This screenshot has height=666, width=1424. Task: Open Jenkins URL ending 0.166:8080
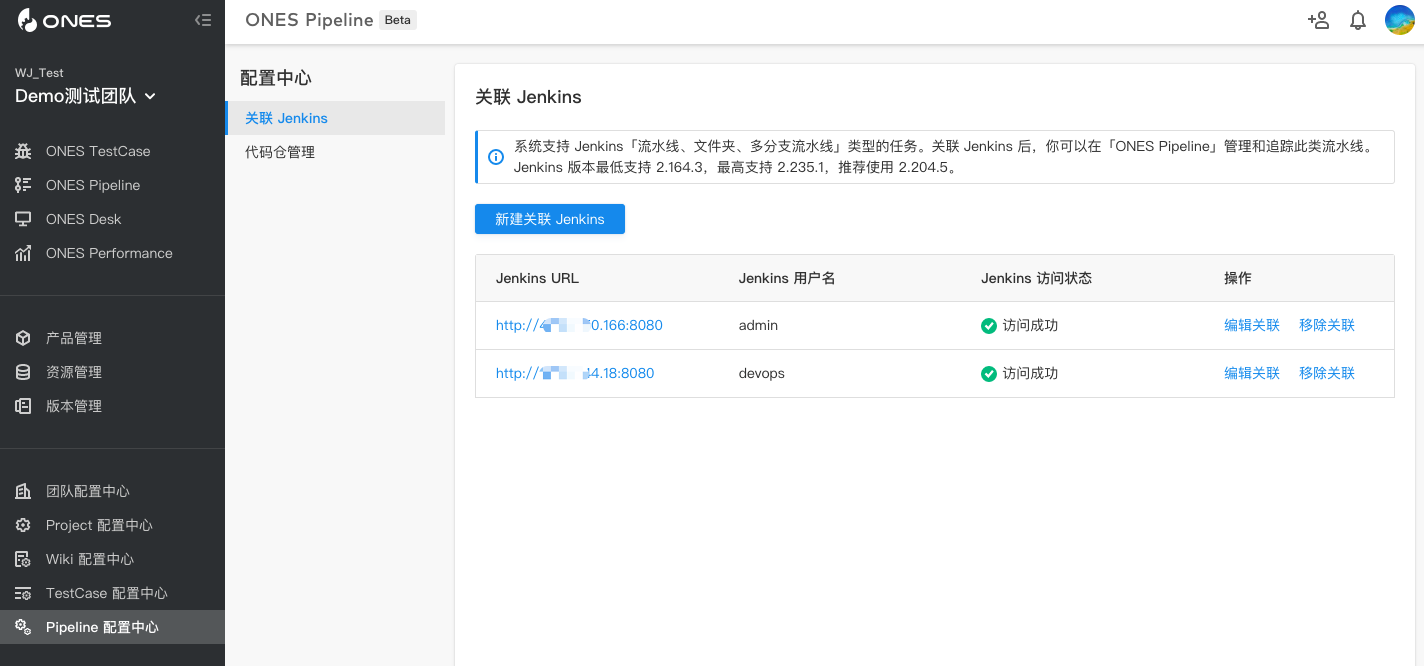click(x=579, y=325)
